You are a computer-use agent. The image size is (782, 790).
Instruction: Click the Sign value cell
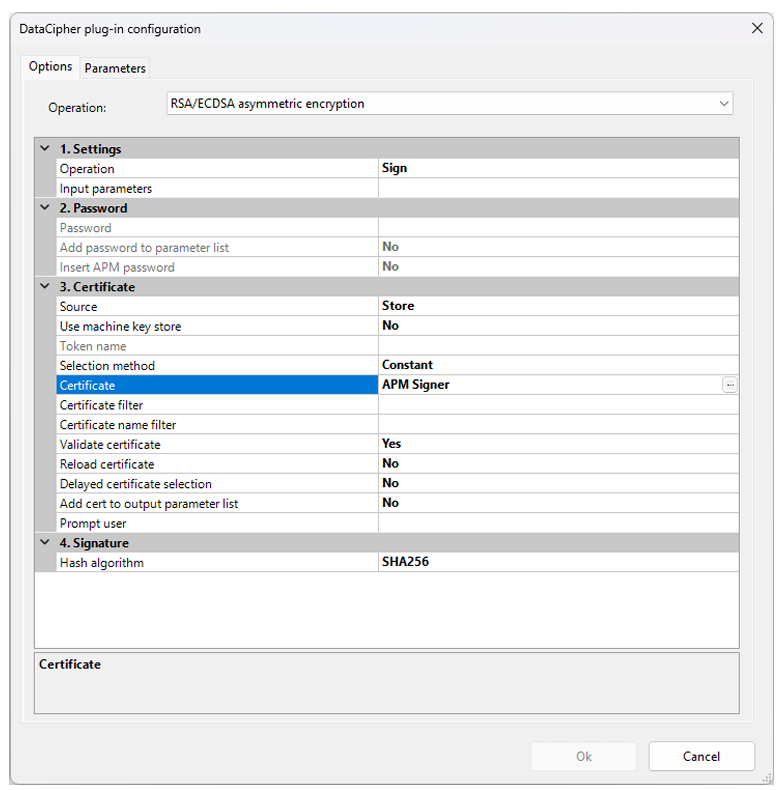pos(558,168)
